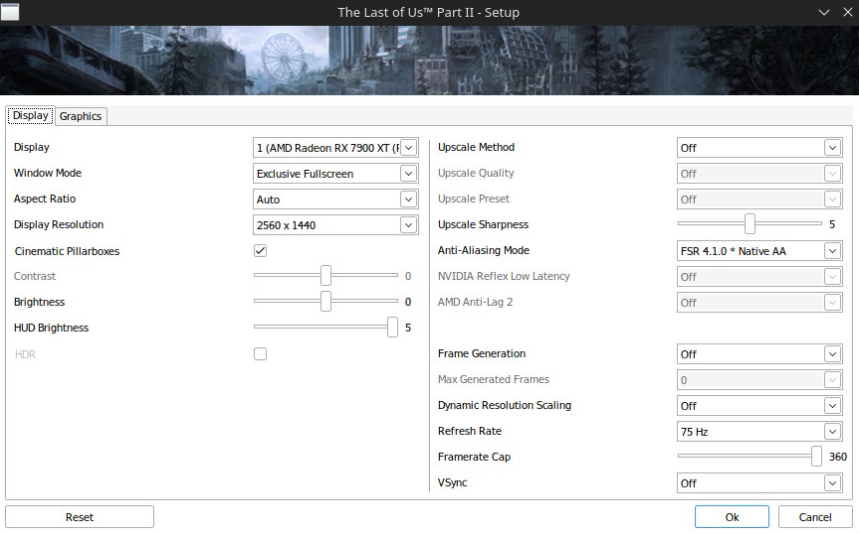Viewport: 859px width, 534px height.
Task: Click the Window Mode label
Action: (48, 173)
